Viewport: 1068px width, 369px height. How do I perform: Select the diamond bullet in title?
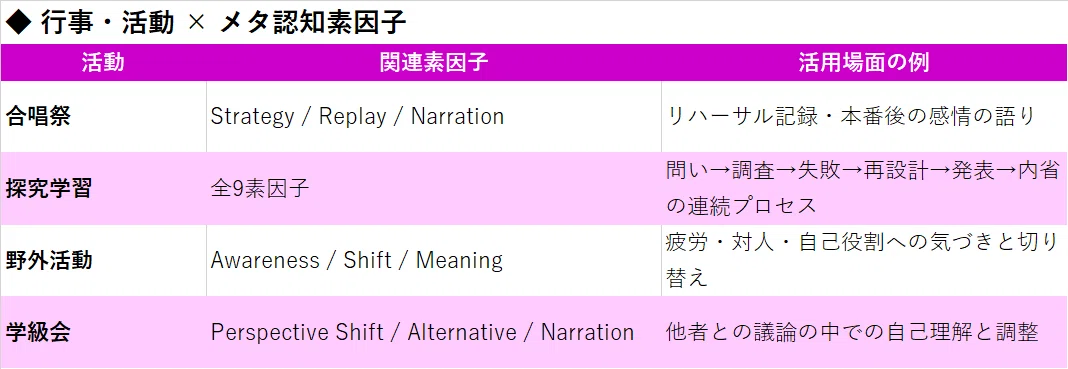18,24
